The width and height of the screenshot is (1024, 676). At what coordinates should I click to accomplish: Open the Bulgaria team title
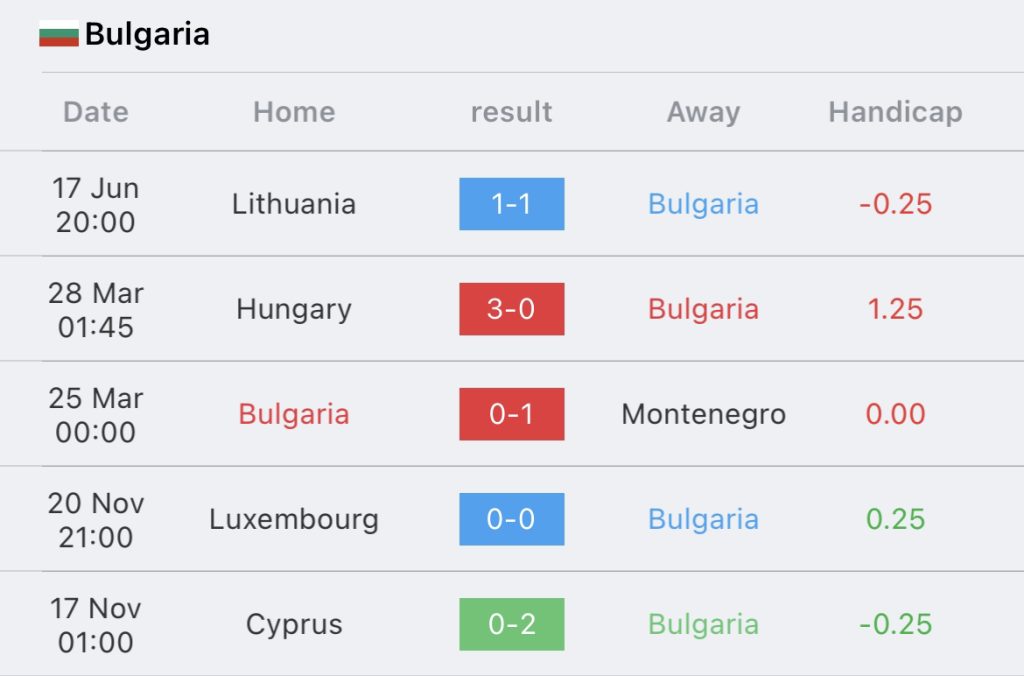(x=147, y=34)
